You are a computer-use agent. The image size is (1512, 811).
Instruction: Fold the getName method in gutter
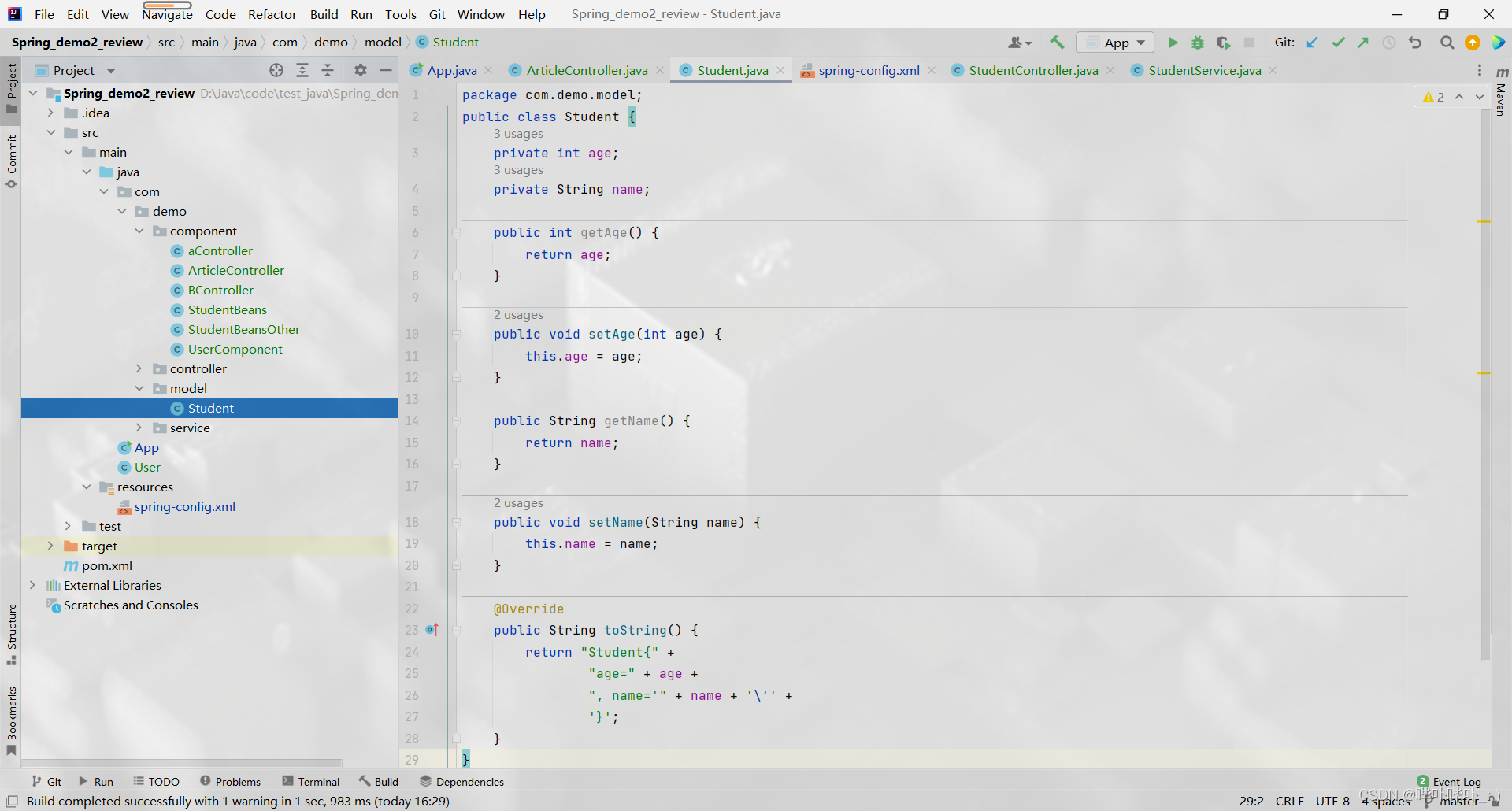tap(456, 420)
